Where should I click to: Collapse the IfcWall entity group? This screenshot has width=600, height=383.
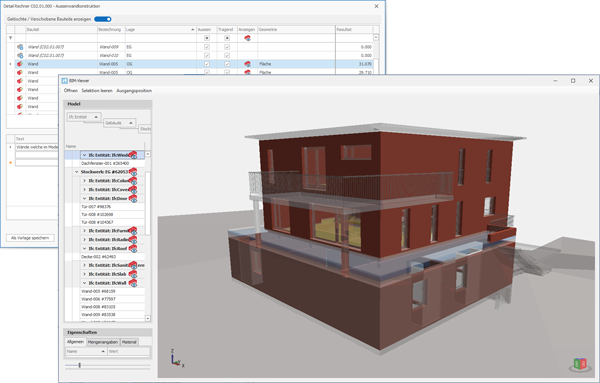[85, 283]
